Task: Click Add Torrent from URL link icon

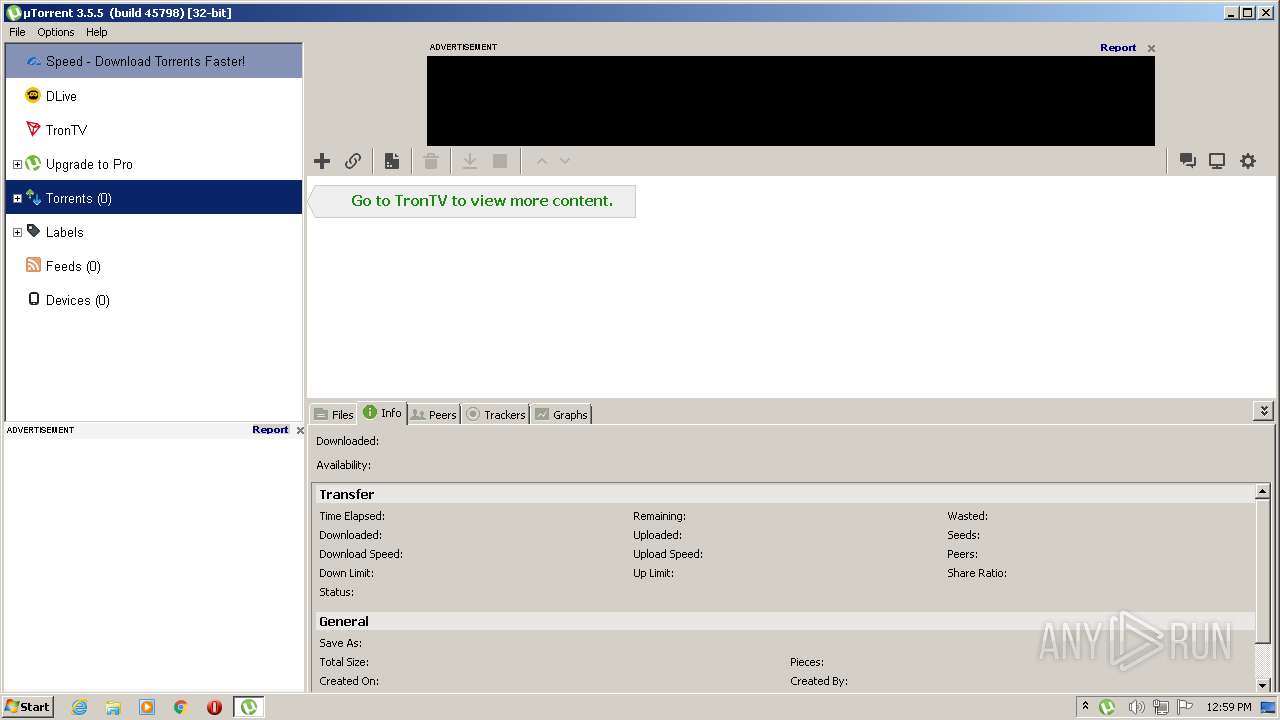Action: (353, 161)
